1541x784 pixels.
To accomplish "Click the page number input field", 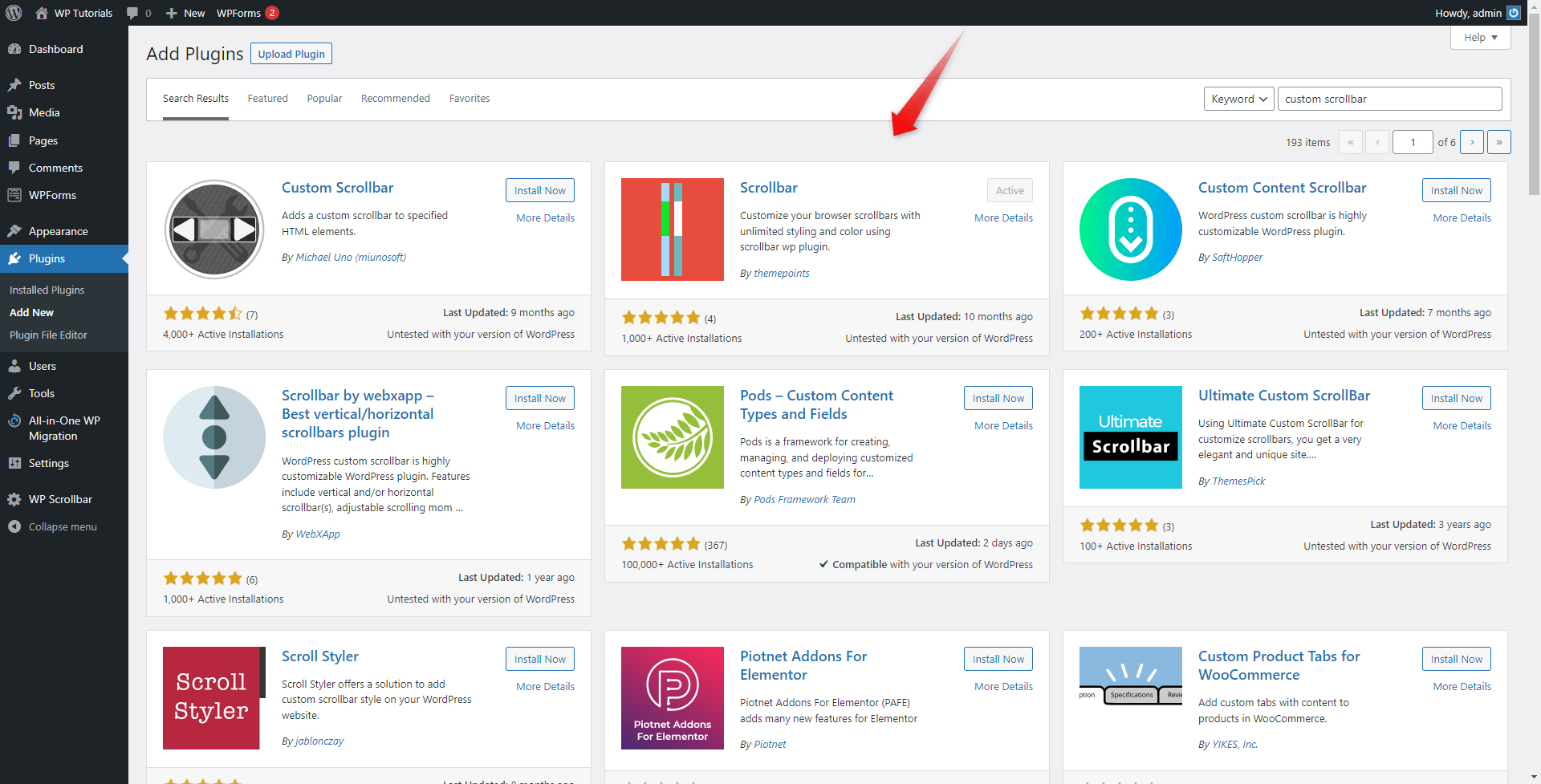I will 1413,142.
